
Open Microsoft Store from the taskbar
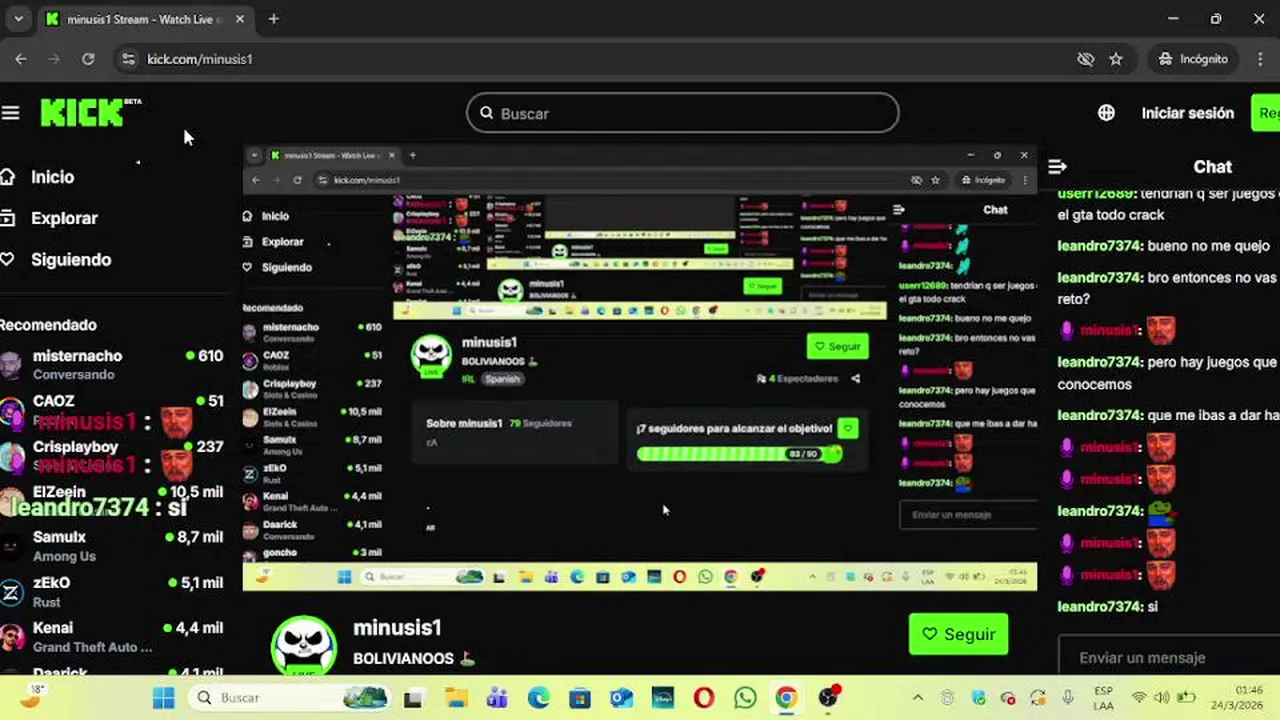pos(580,698)
